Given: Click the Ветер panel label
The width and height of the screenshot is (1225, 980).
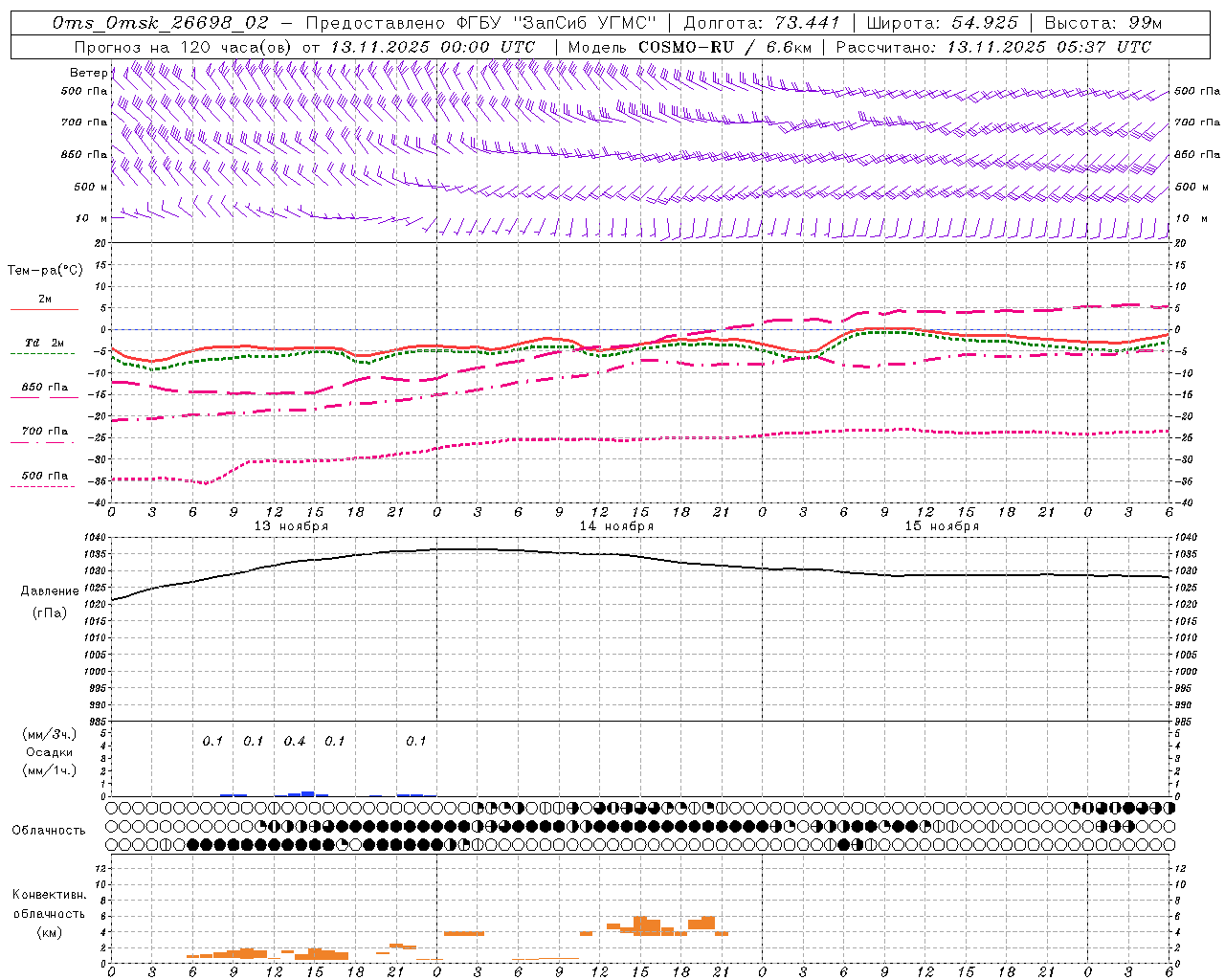Looking at the screenshot, I should pos(88,73).
